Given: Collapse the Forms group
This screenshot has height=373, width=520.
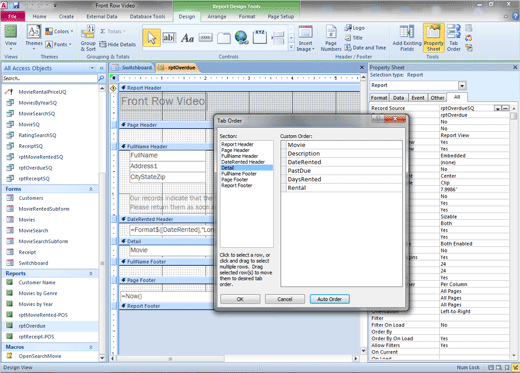Looking at the screenshot, I should [91, 189].
